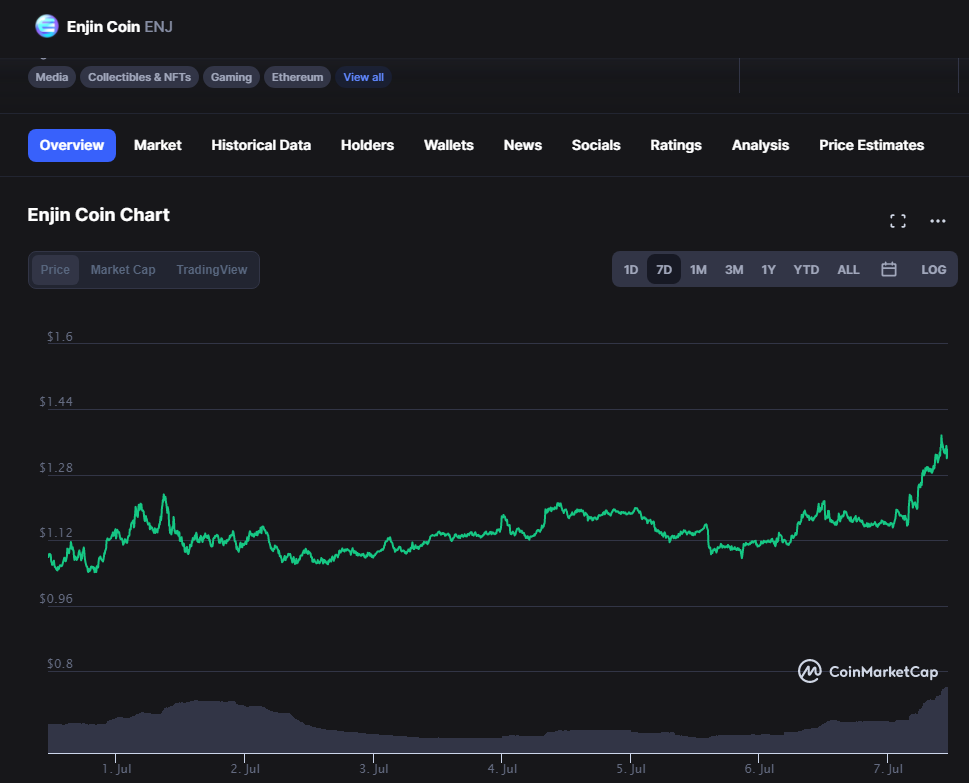Open the three-dot chart options menu

(937, 221)
